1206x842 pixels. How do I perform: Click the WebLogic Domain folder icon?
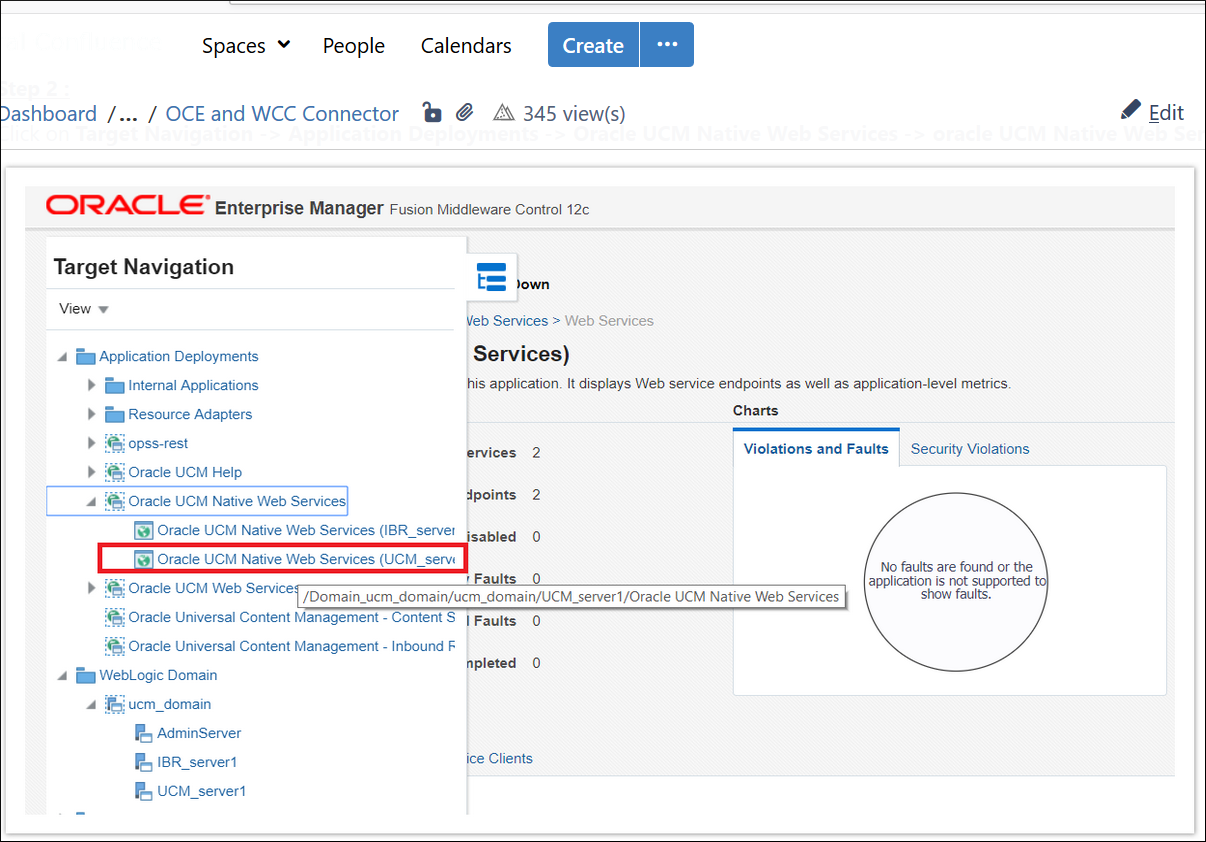86,676
